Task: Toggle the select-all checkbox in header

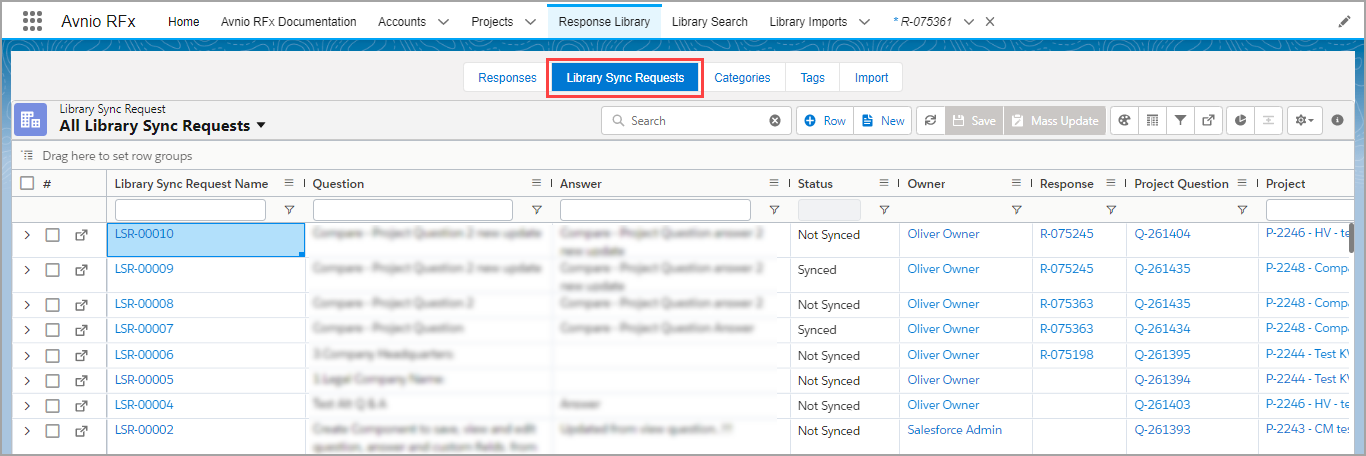Action: (27, 183)
